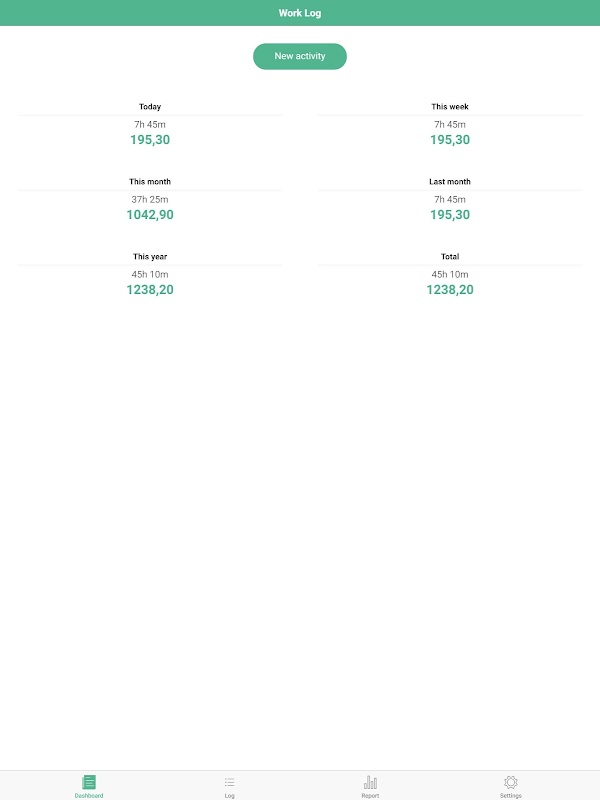The image size is (600, 800).
Task: Click the 37h 25m duration text
Action: click(x=150, y=199)
